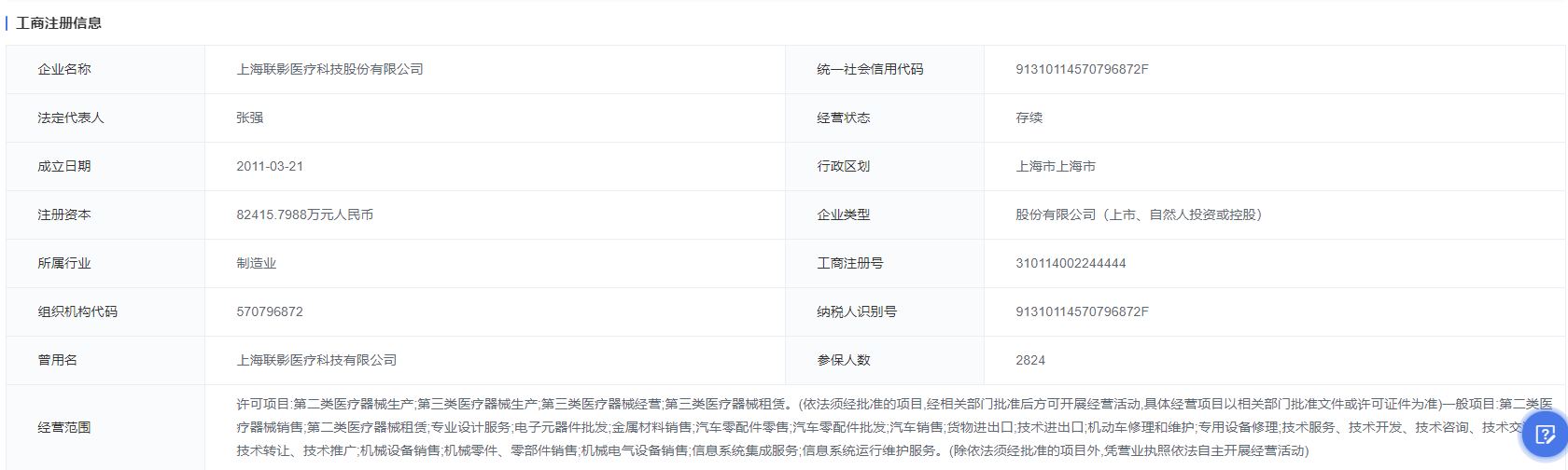Click the 工商注册信息 section heading
This screenshot has height=470, width=1568.
59,23
